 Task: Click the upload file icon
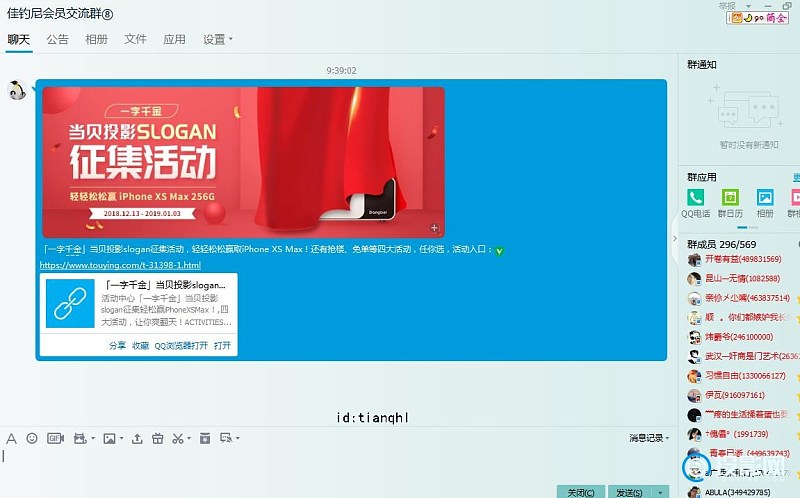tap(137, 438)
